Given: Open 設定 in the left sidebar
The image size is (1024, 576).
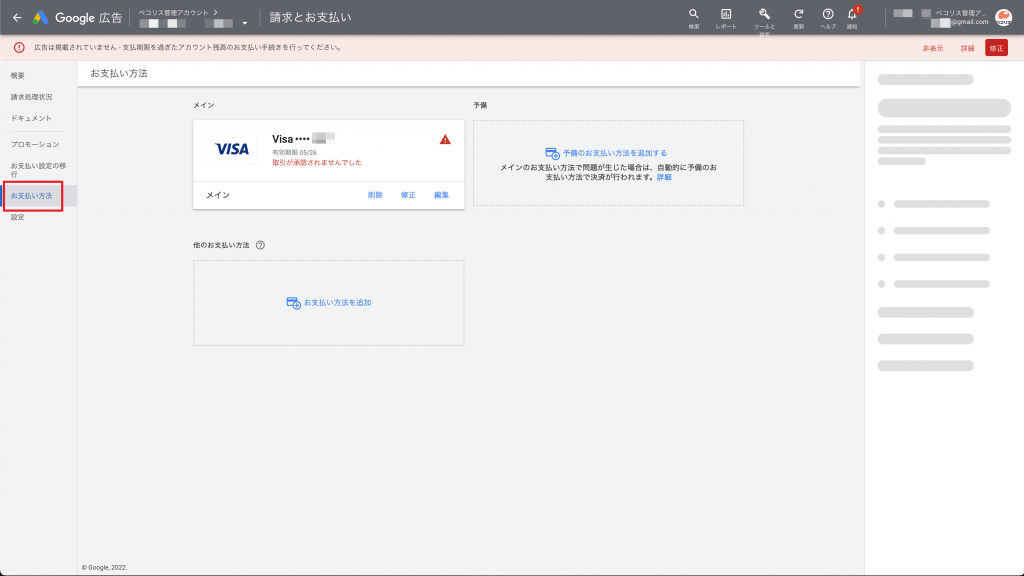Looking at the screenshot, I should pyautogui.click(x=18, y=217).
